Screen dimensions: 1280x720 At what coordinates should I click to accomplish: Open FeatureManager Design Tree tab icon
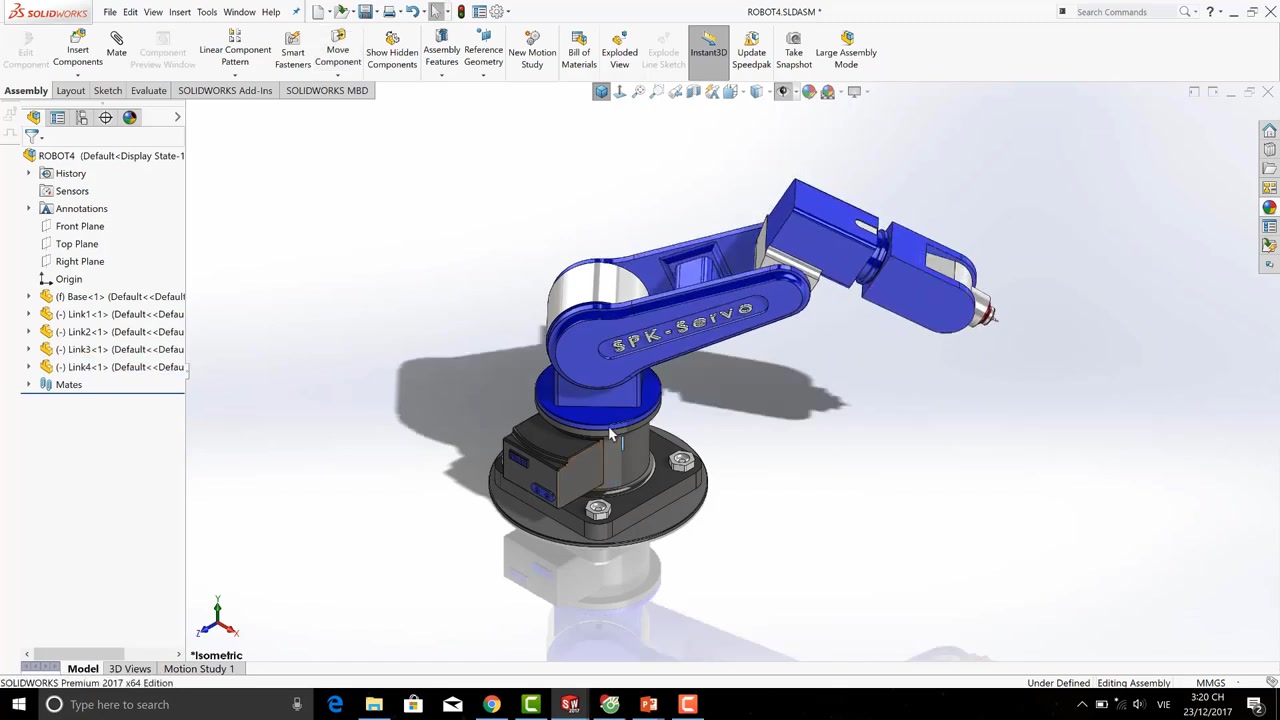pos(34,118)
